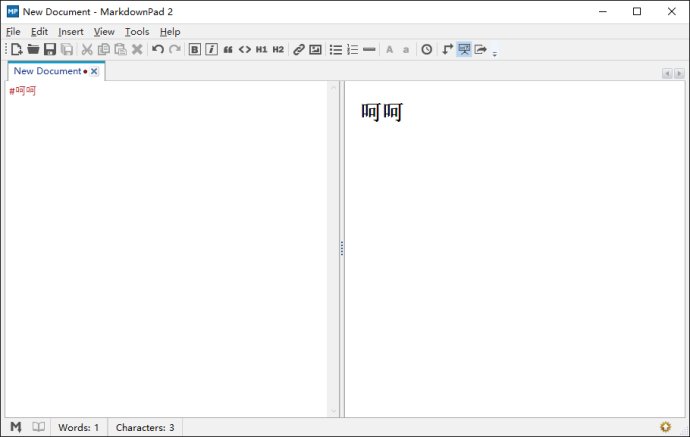Open the Tools menu
Screen dimensions: 690x437
[137, 31]
